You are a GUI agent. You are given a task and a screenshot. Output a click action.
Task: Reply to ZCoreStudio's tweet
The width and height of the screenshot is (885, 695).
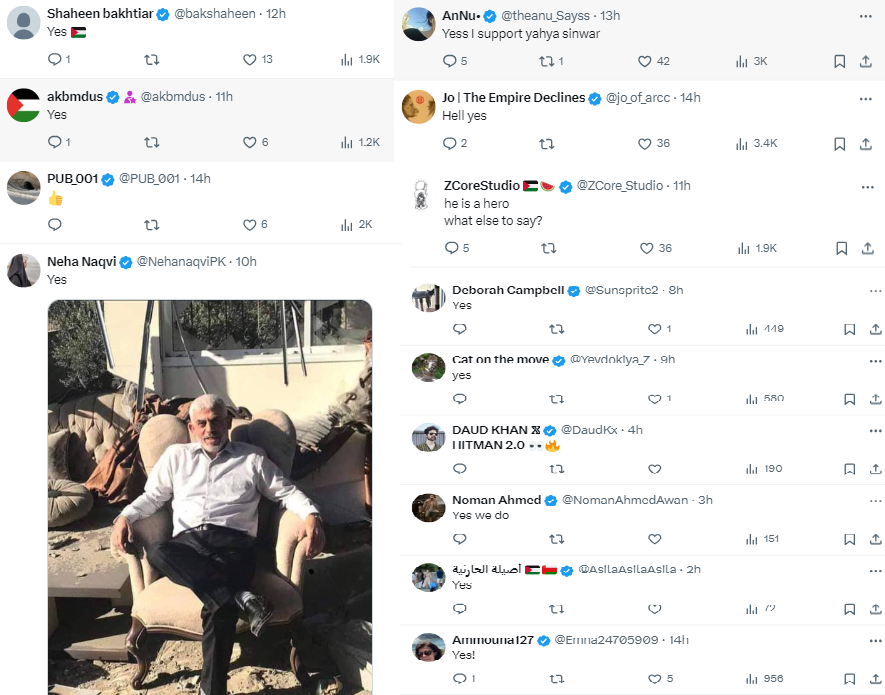point(451,248)
